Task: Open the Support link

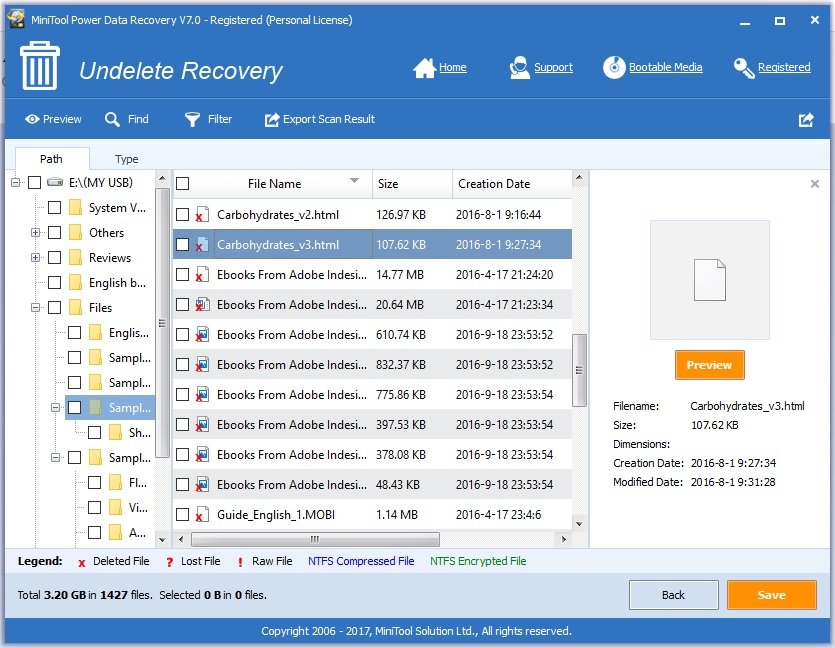Action: [x=553, y=68]
